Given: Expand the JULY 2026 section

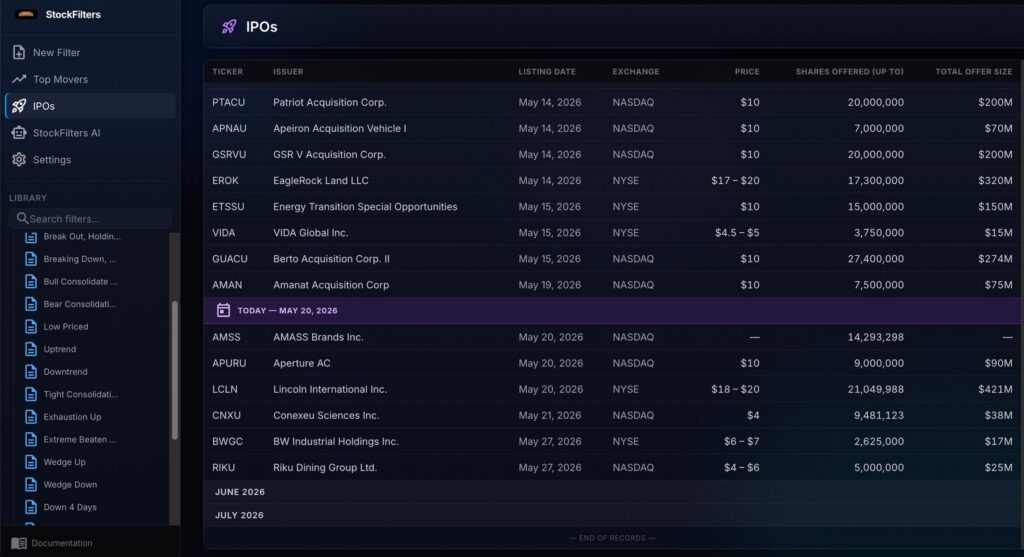Looking at the screenshot, I should click(x=239, y=515).
